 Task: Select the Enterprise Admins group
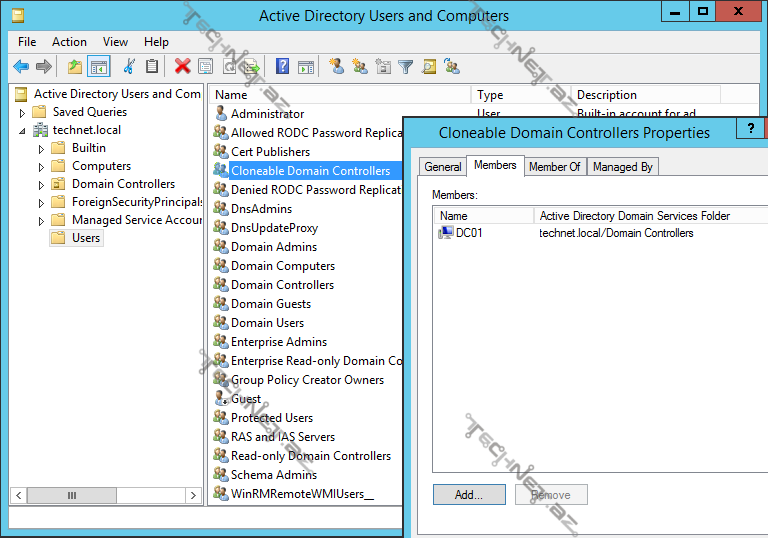tap(271, 342)
